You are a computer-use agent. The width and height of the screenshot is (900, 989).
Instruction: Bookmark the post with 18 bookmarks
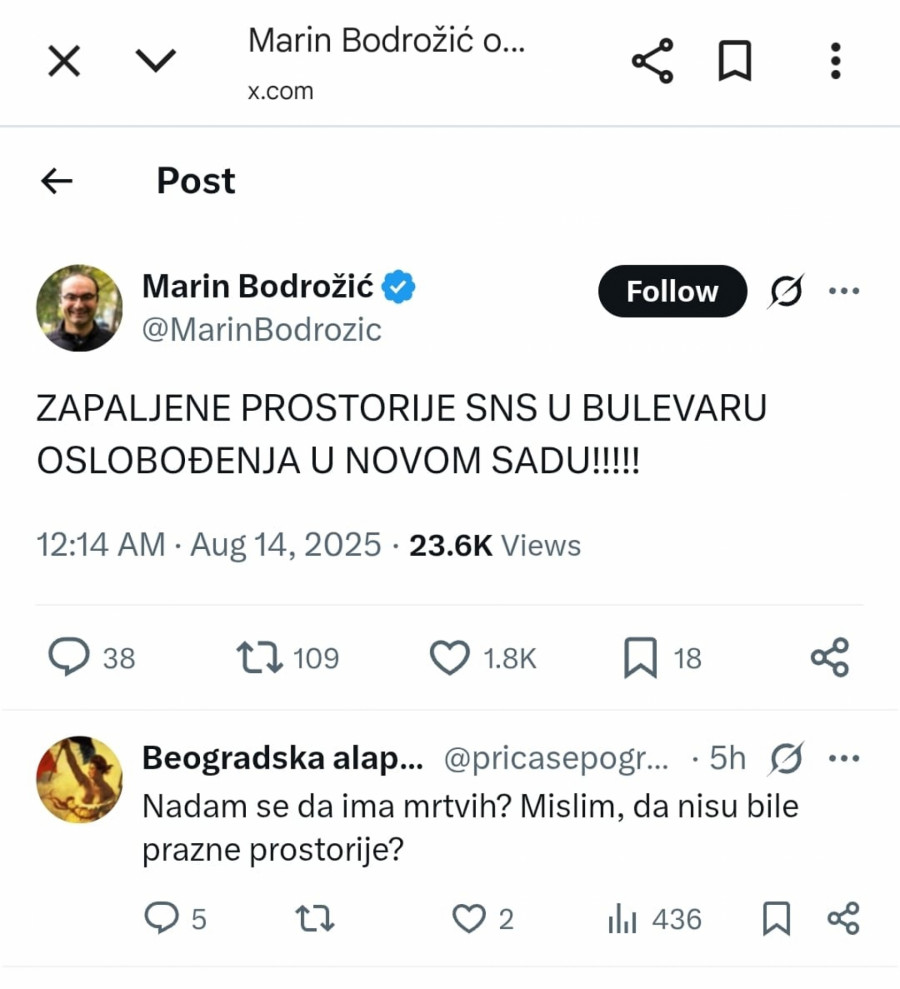[x=640, y=658]
